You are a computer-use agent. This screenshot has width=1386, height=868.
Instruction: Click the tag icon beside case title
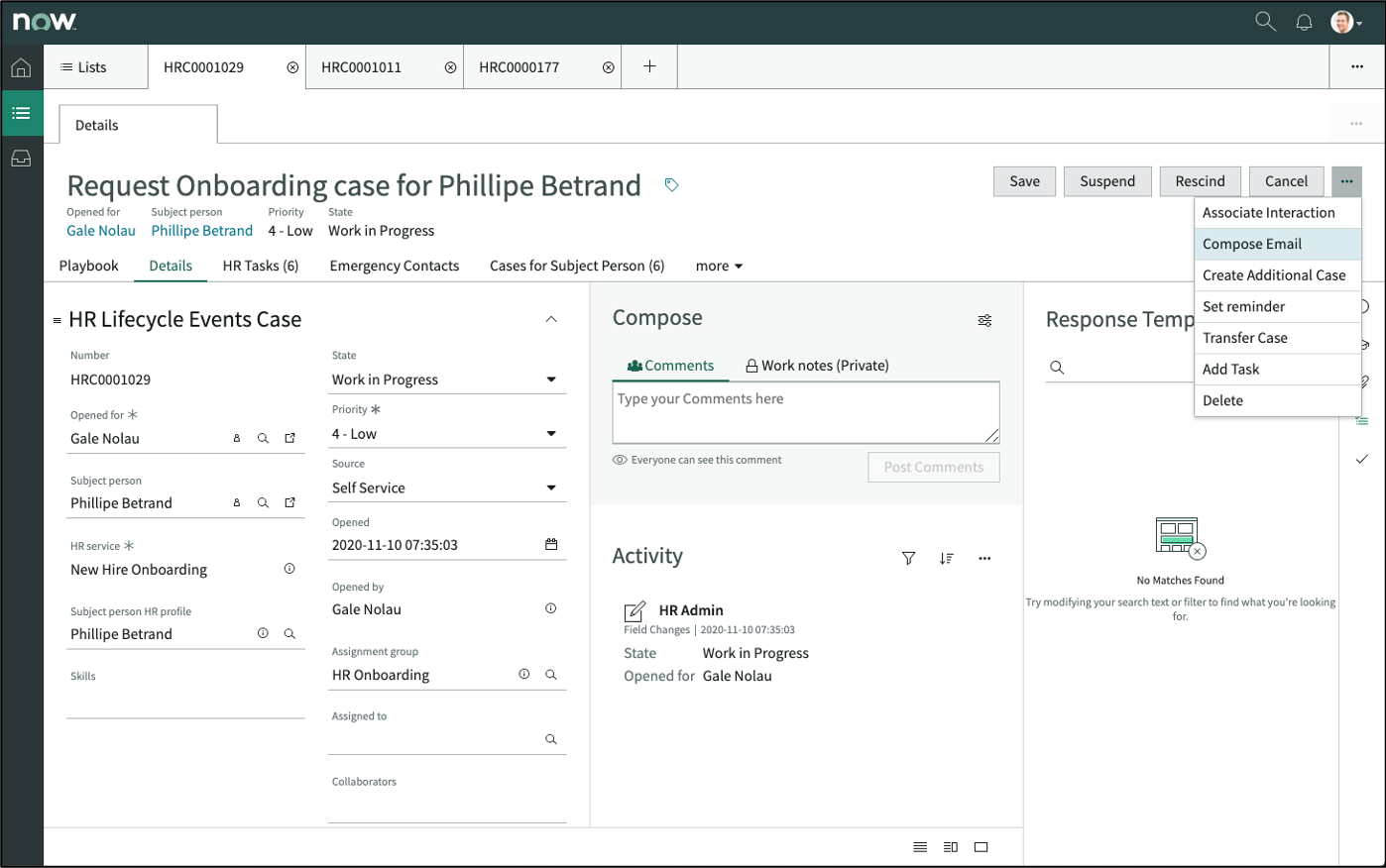pos(671,185)
